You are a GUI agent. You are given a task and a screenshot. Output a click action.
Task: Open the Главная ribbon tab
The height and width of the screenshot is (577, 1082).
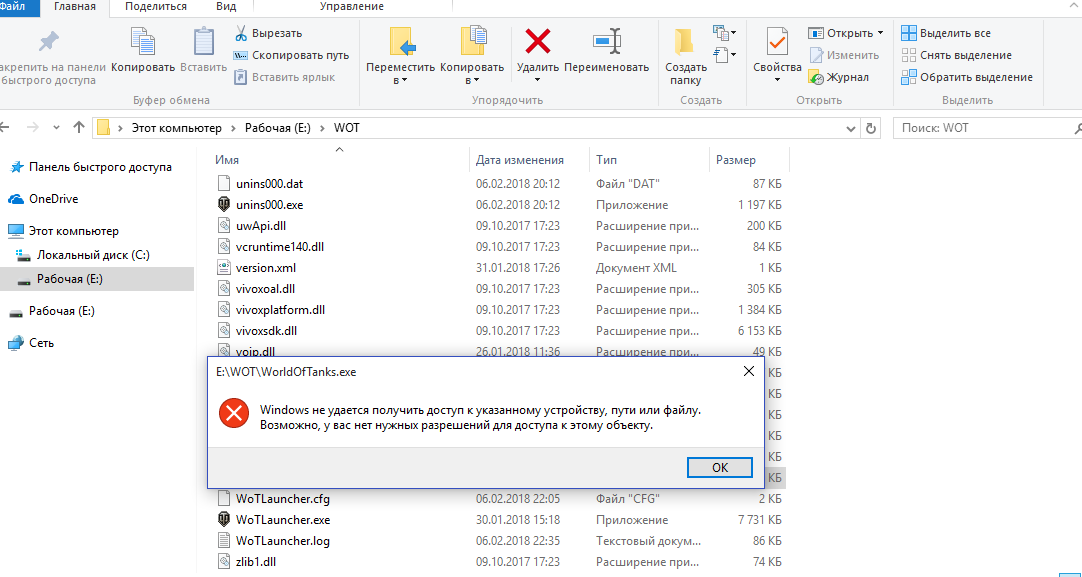73,7
